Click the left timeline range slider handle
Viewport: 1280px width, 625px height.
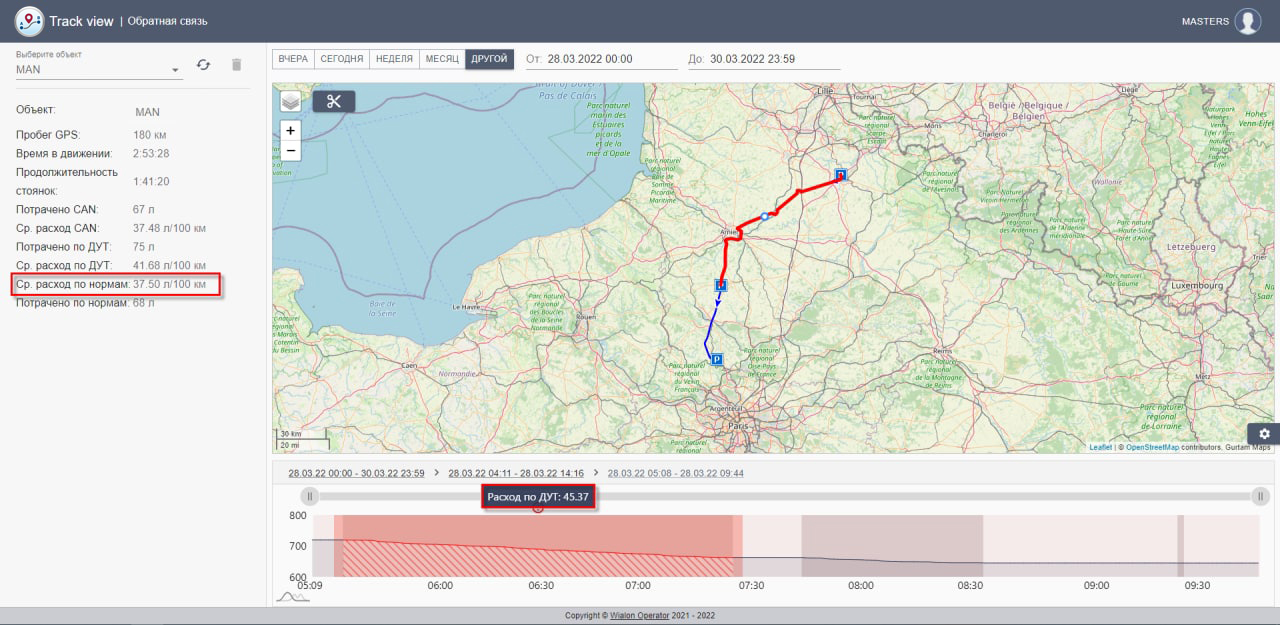pos(310,496)
